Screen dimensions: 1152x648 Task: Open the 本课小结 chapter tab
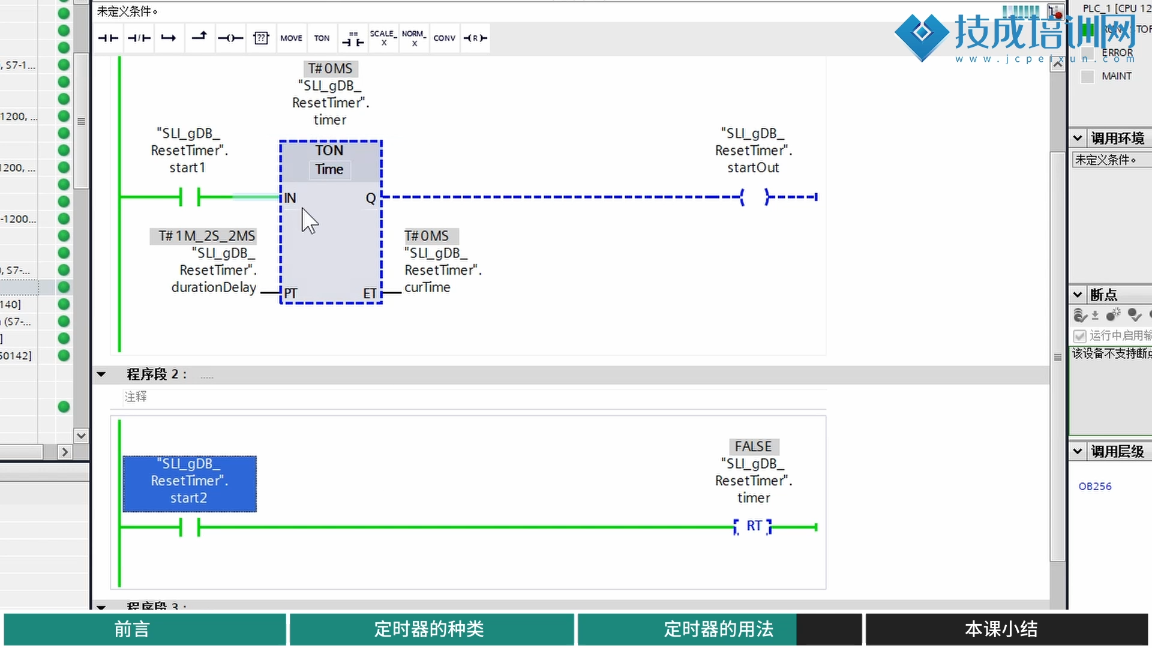[1007, 630]
